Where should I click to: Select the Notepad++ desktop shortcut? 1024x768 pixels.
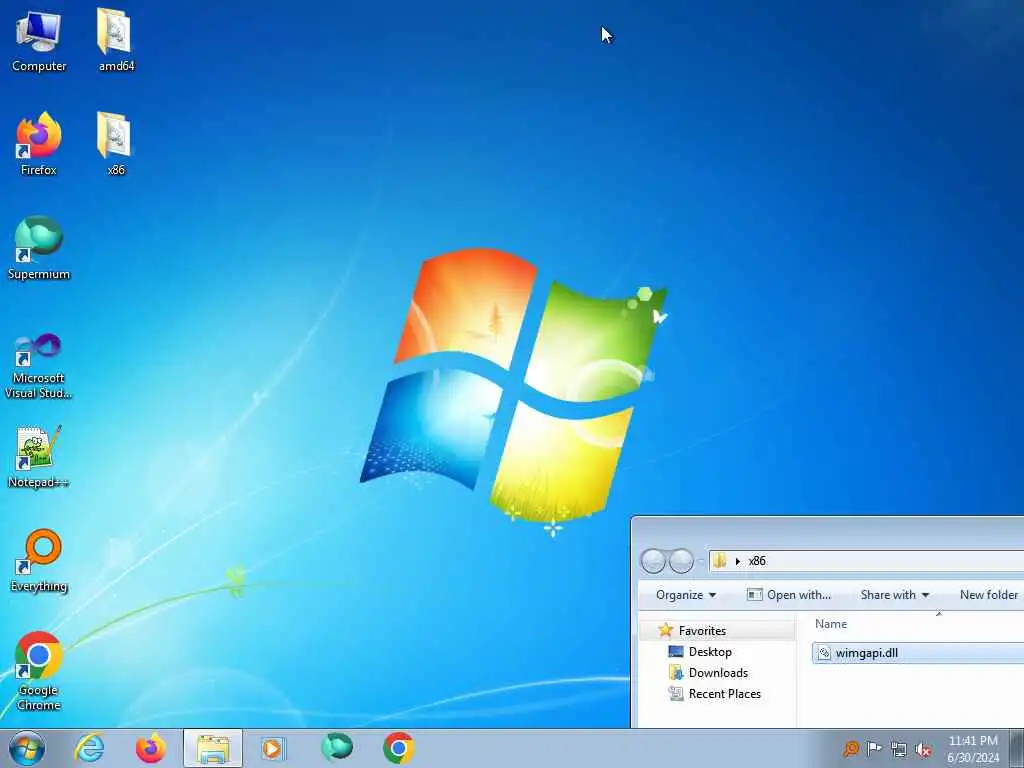tap(39, 456)
